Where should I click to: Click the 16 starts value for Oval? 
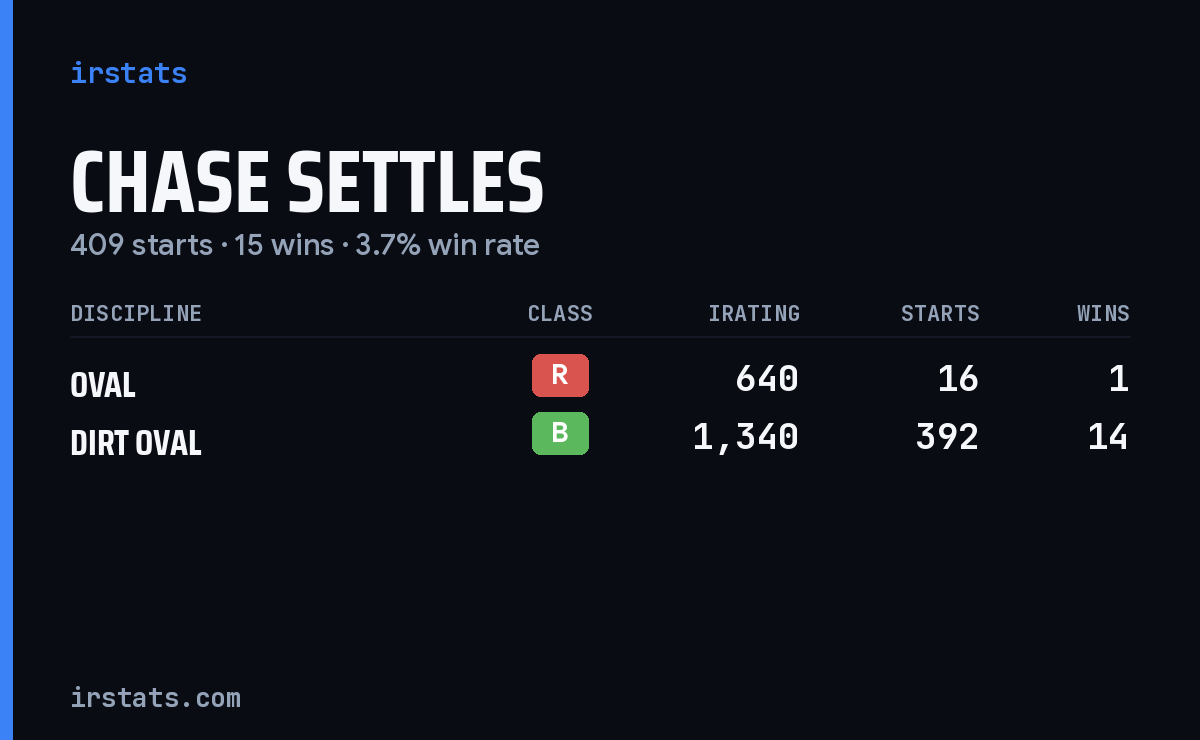(x=958, y=379)
